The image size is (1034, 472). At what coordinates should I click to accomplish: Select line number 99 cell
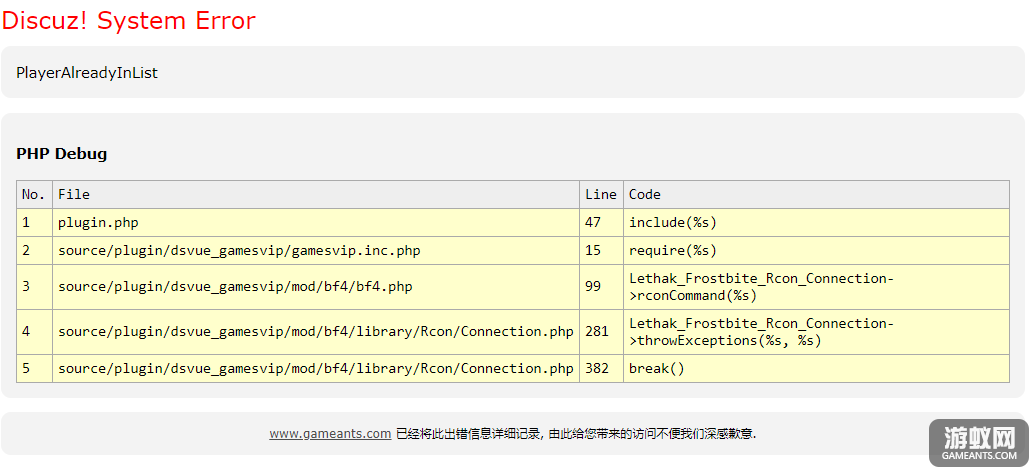(601, 287)
